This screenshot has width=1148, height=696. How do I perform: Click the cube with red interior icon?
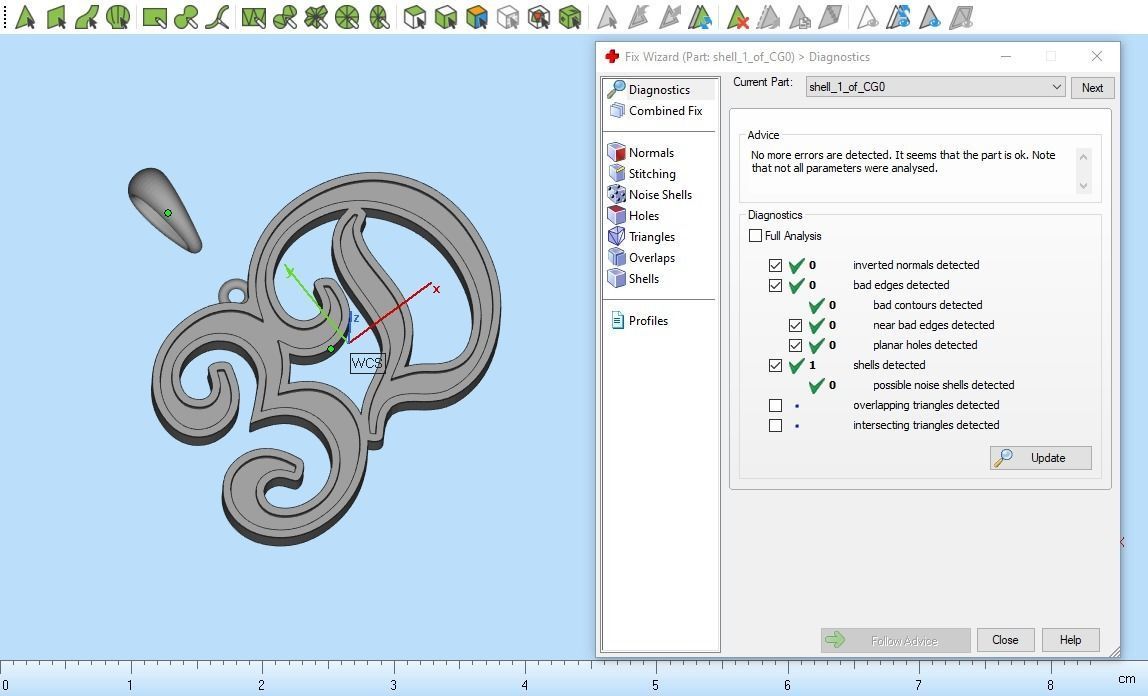pos(539,17)
